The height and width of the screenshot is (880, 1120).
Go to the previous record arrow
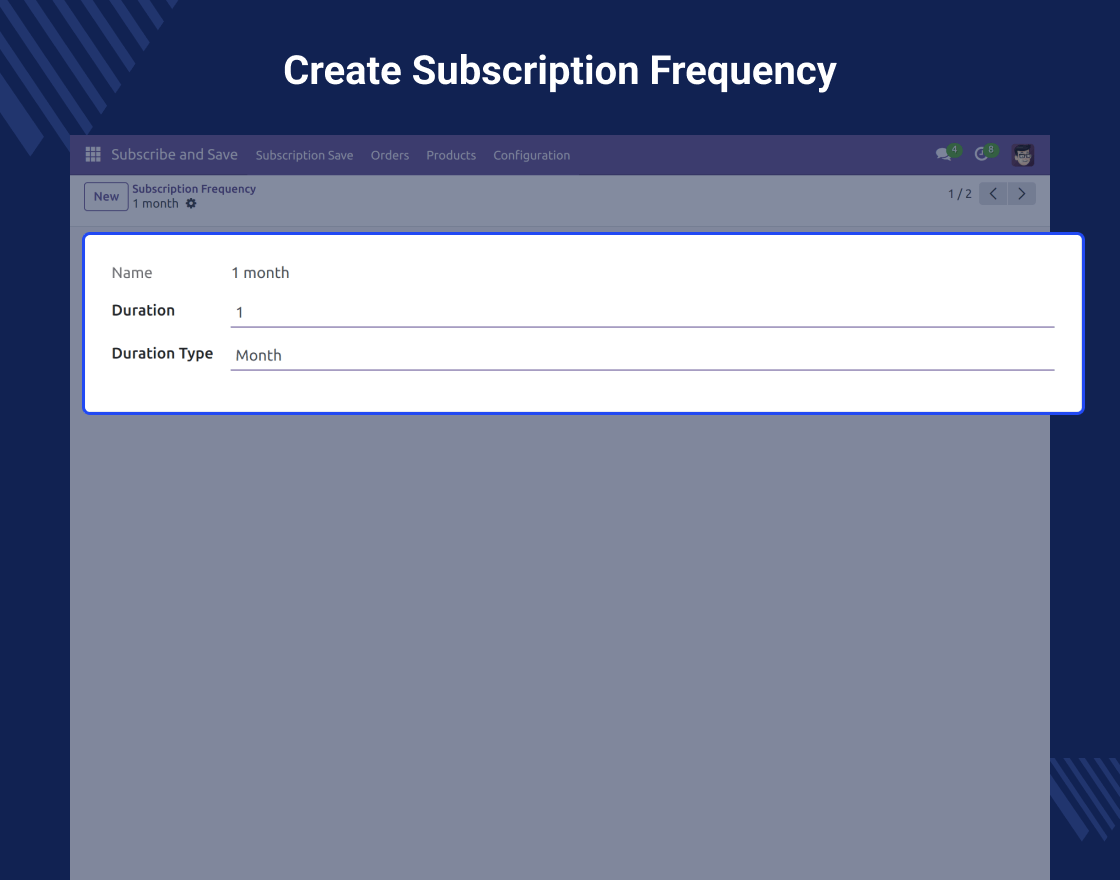point(993,194)
